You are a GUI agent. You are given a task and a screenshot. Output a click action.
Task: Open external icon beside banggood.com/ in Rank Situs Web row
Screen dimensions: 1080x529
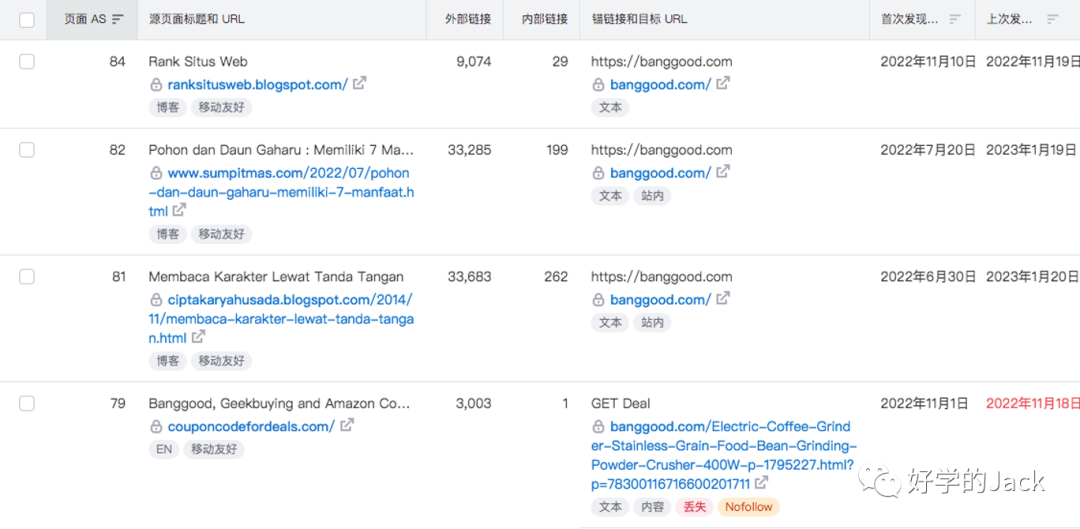723,84
